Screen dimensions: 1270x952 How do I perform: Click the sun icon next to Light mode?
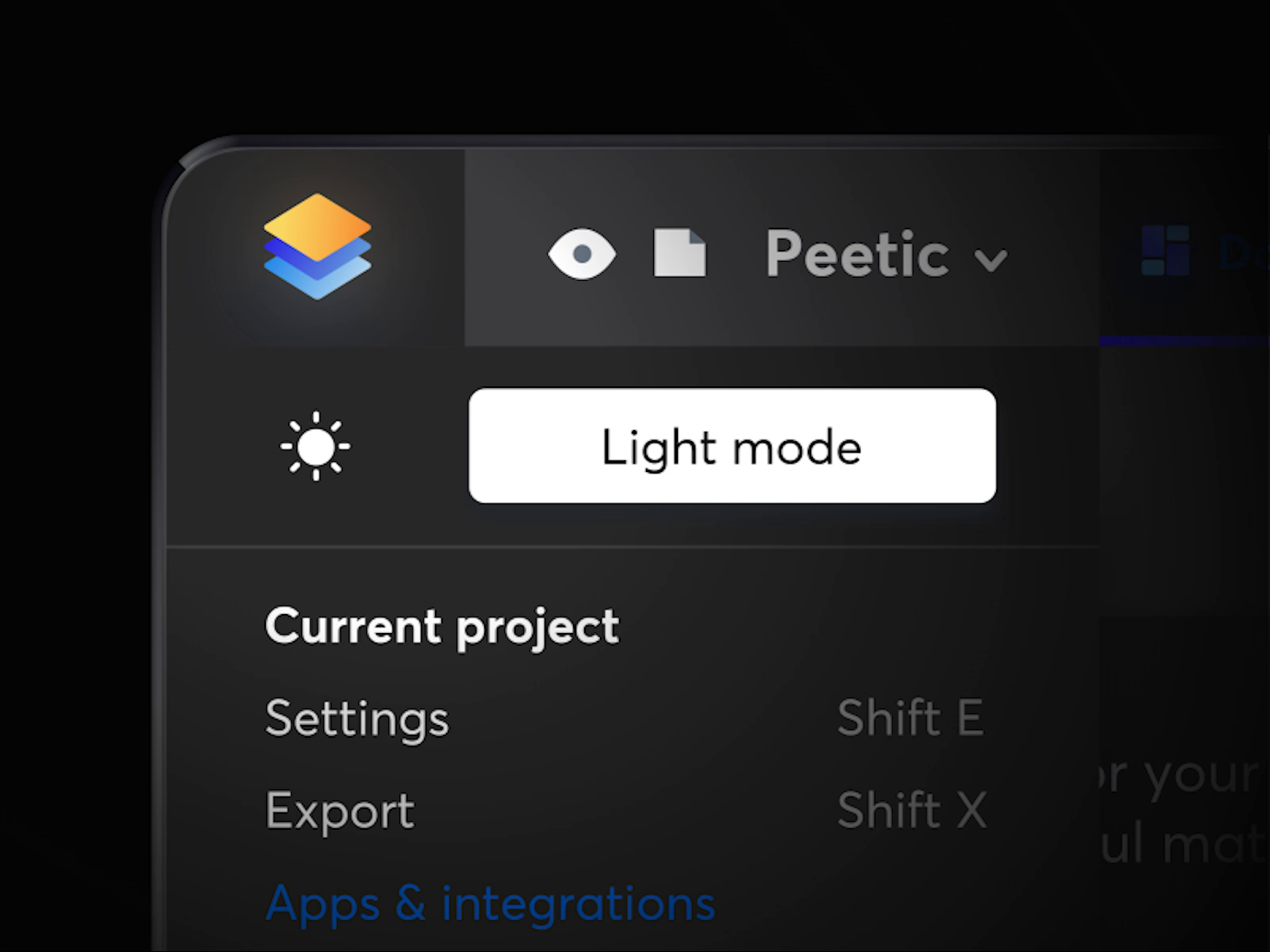pos(315,446)
